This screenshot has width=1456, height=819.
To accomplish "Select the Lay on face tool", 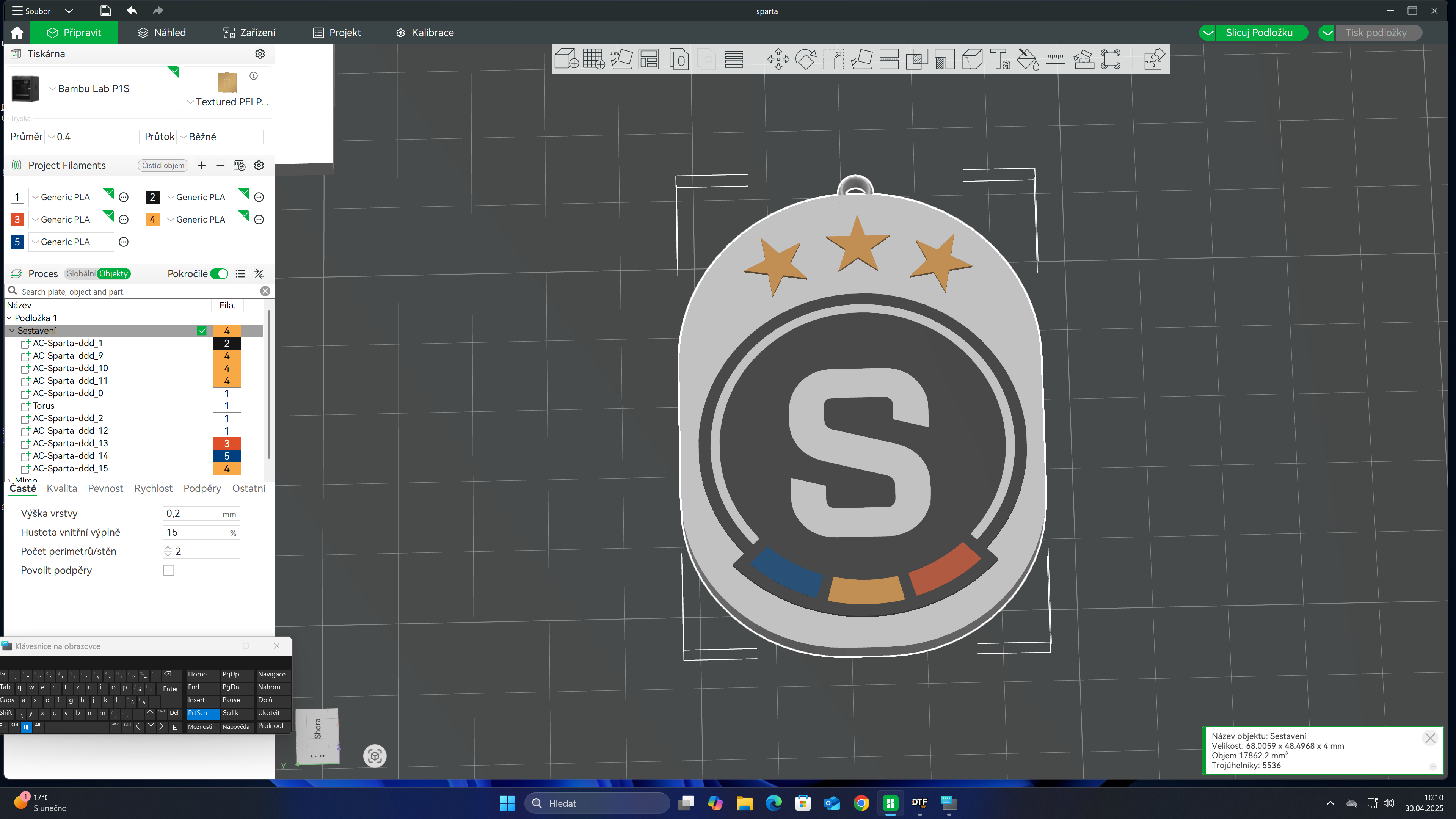I will point(861,59).
